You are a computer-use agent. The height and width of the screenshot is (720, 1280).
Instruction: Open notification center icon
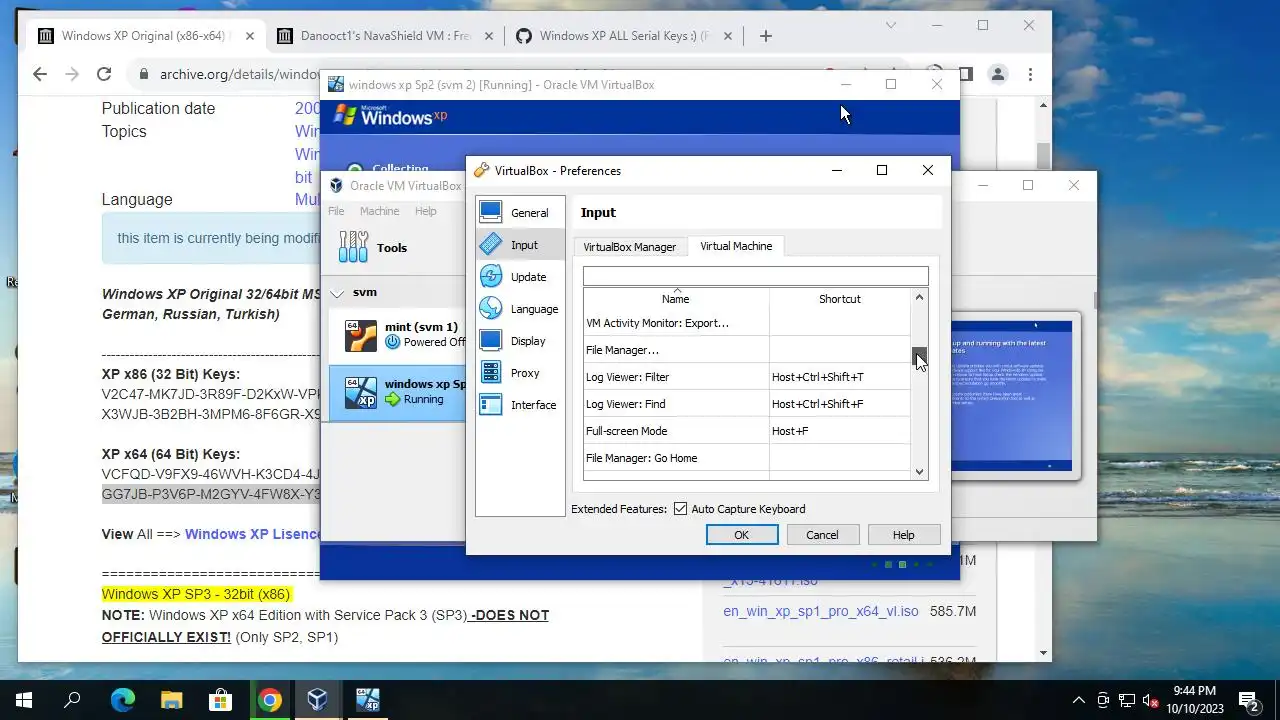coord(1248,700)
